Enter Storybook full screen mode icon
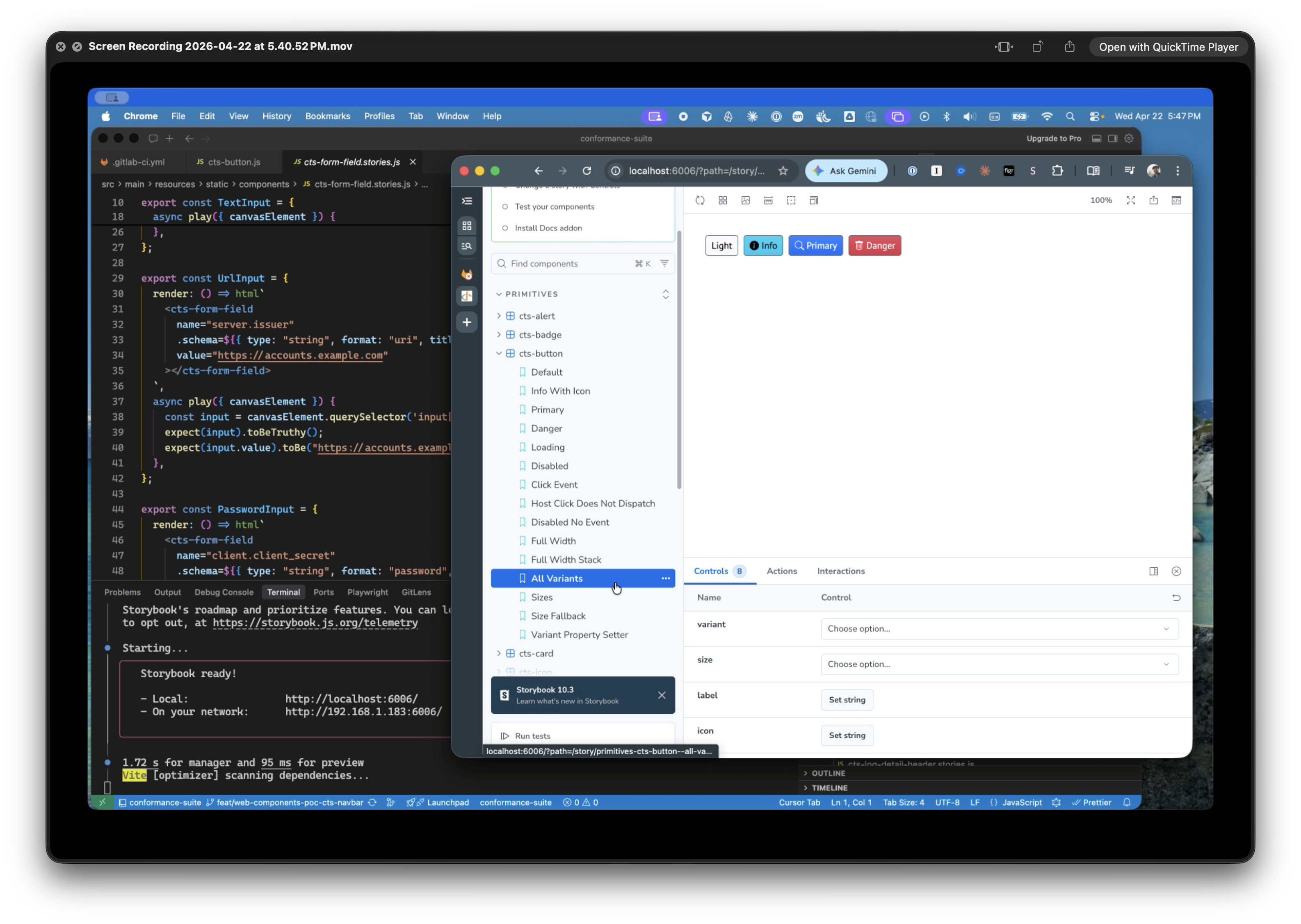This screenshot has height=924, width=1301. pos(1130,200)
